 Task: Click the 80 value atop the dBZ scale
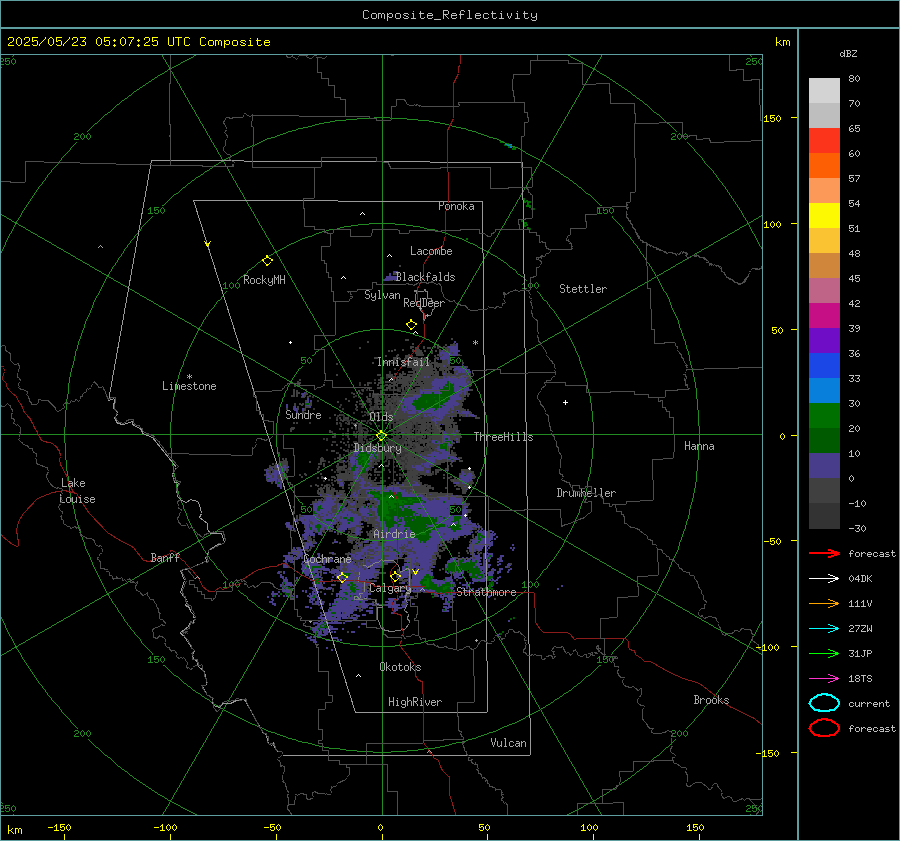coord(854,79)
